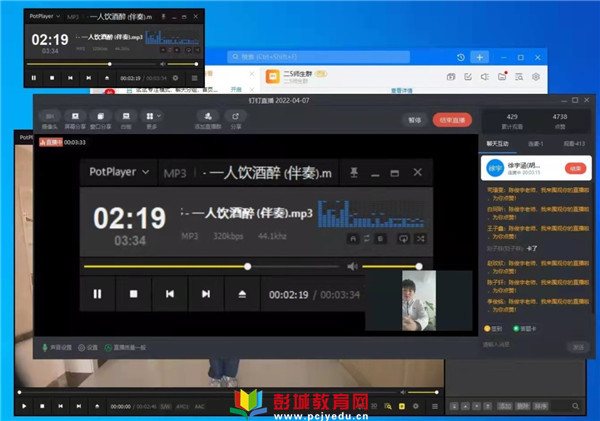The height and width of the screenshot is (421, 600).
Task: Select 屏幕分享 screen share in live toolbar
Action: click(75, 120)
